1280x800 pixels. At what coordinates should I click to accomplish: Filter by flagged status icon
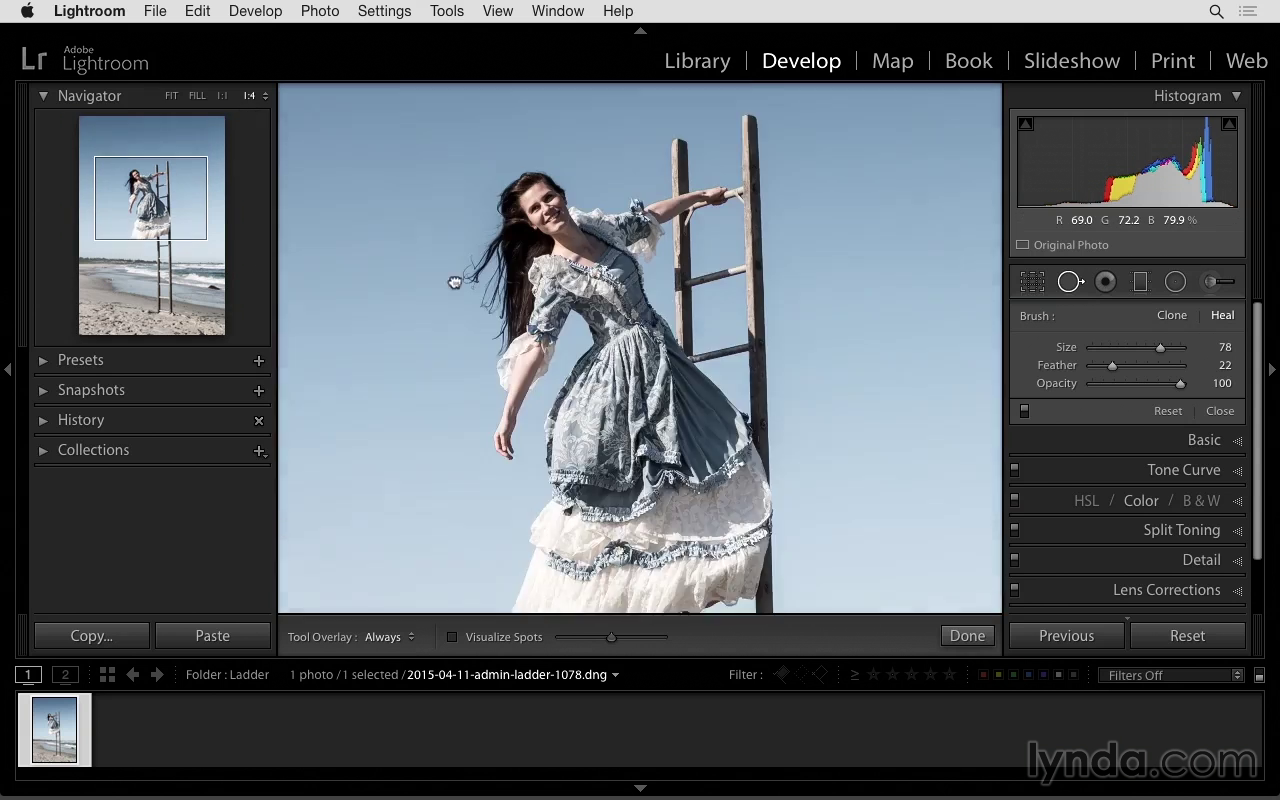coord(781,675)
